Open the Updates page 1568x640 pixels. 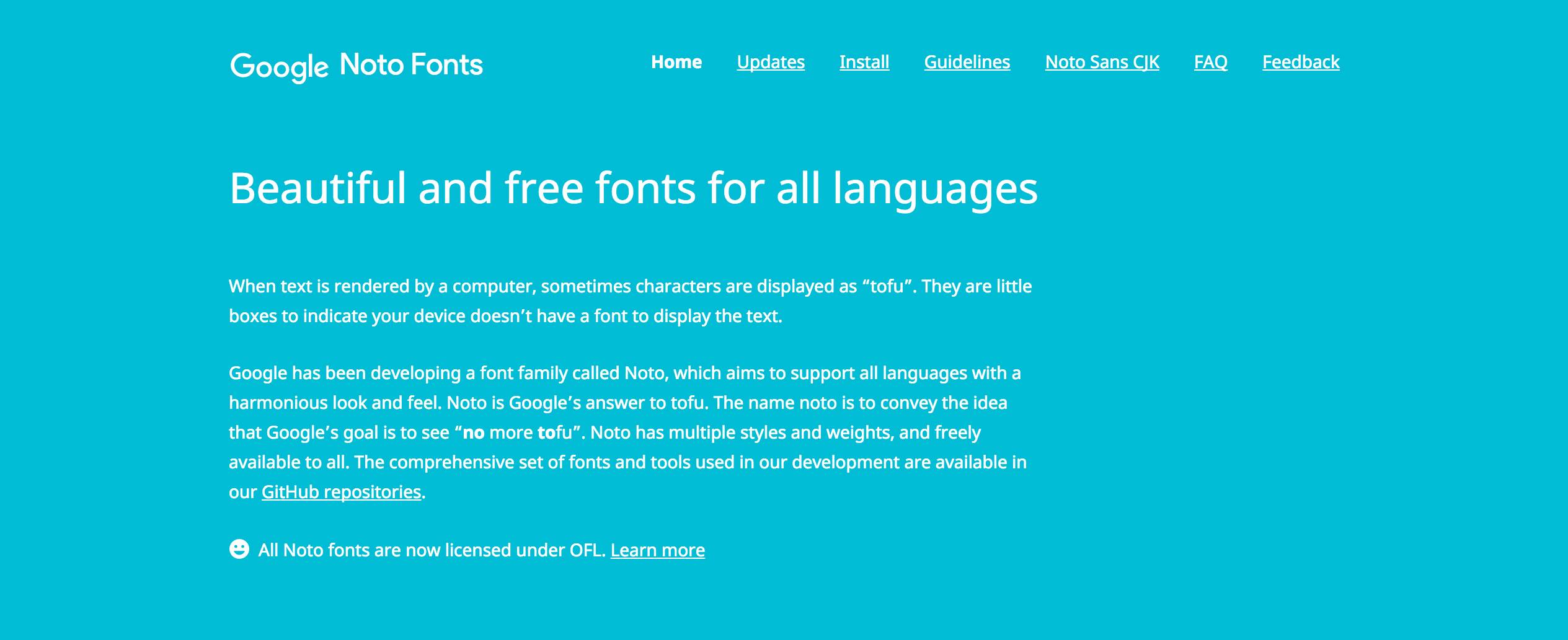(771, 62)
